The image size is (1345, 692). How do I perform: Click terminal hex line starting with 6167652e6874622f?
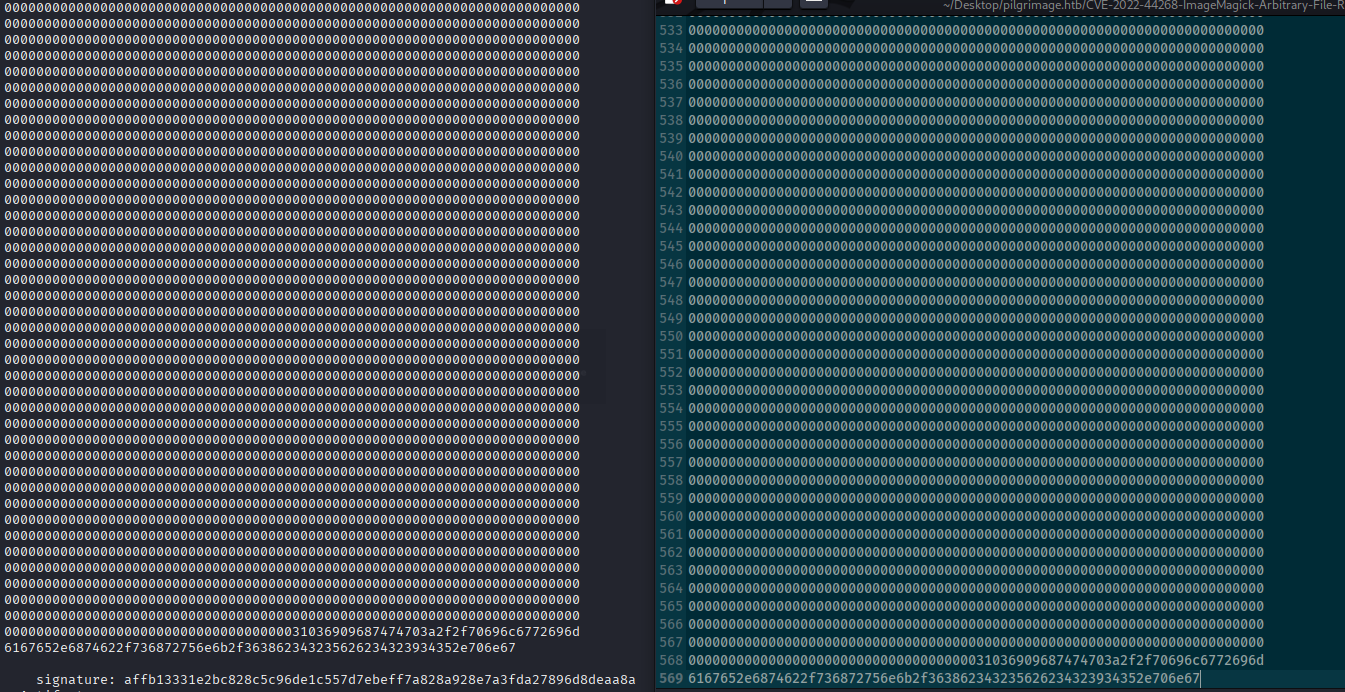pos(260,648)
